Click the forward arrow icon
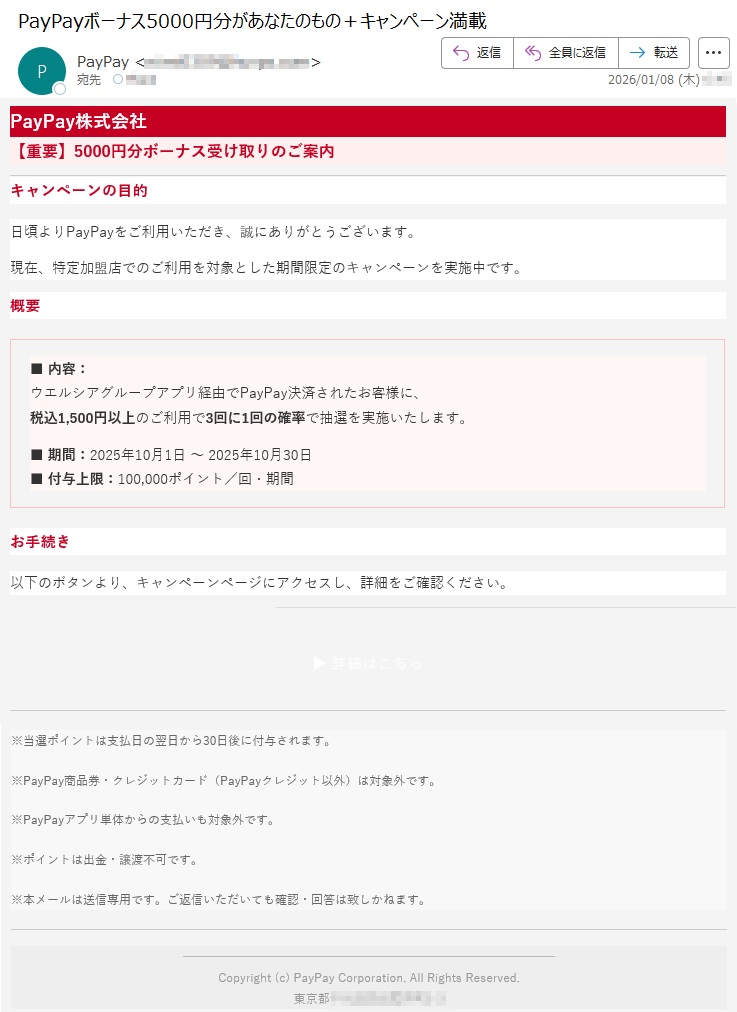Screen dimensions: 737x1012 pos(637,53)
